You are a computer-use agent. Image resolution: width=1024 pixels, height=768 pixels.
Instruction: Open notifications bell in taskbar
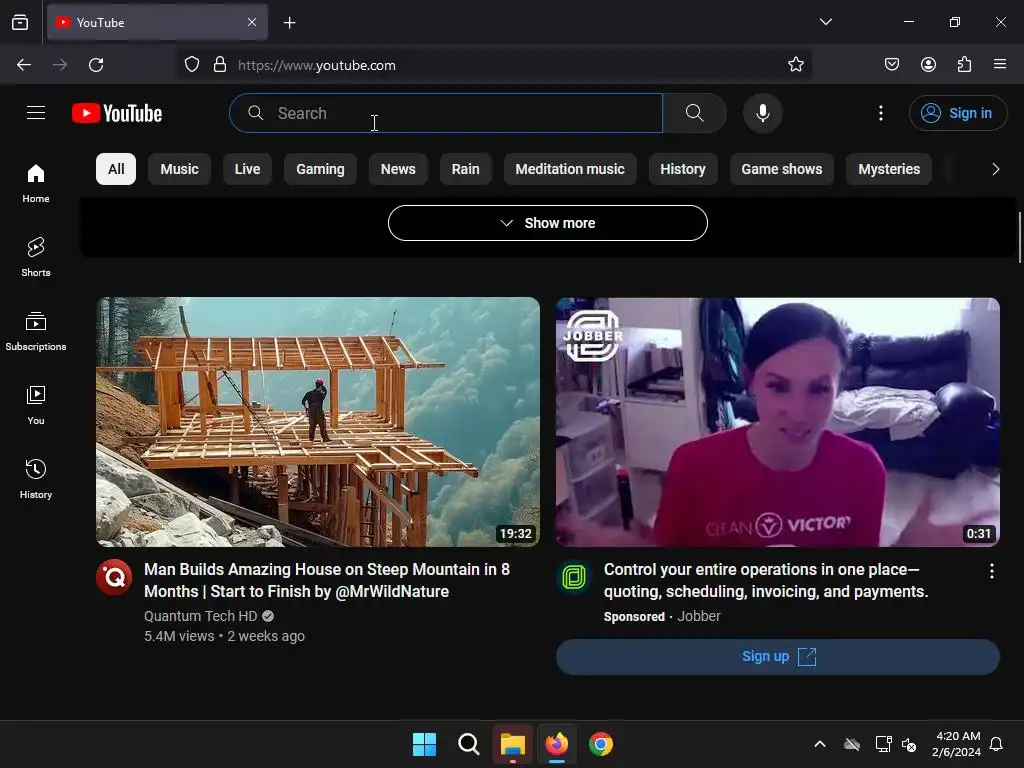coord(997,744)
